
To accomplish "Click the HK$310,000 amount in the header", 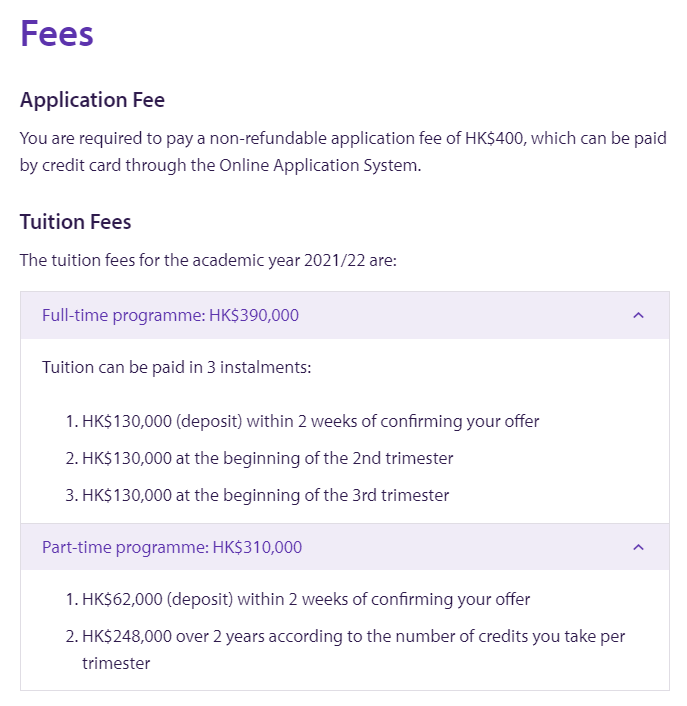I will pyautogui.click(x=257, y=548).
